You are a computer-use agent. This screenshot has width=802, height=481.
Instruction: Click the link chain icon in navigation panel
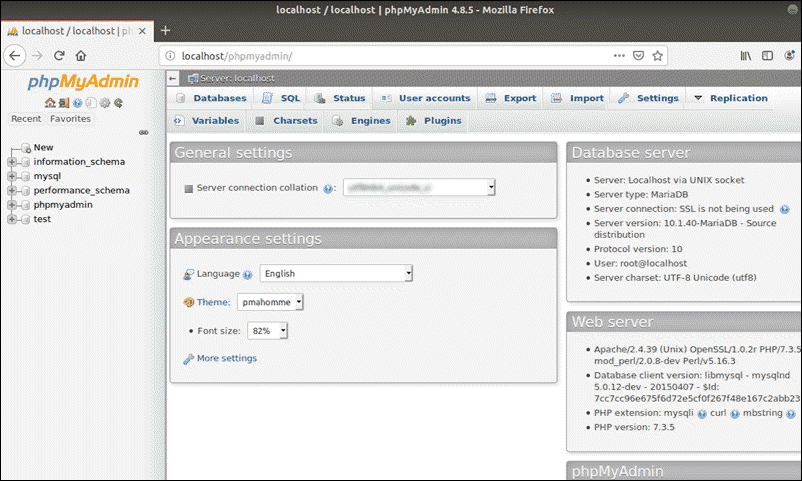click(144, 133)
